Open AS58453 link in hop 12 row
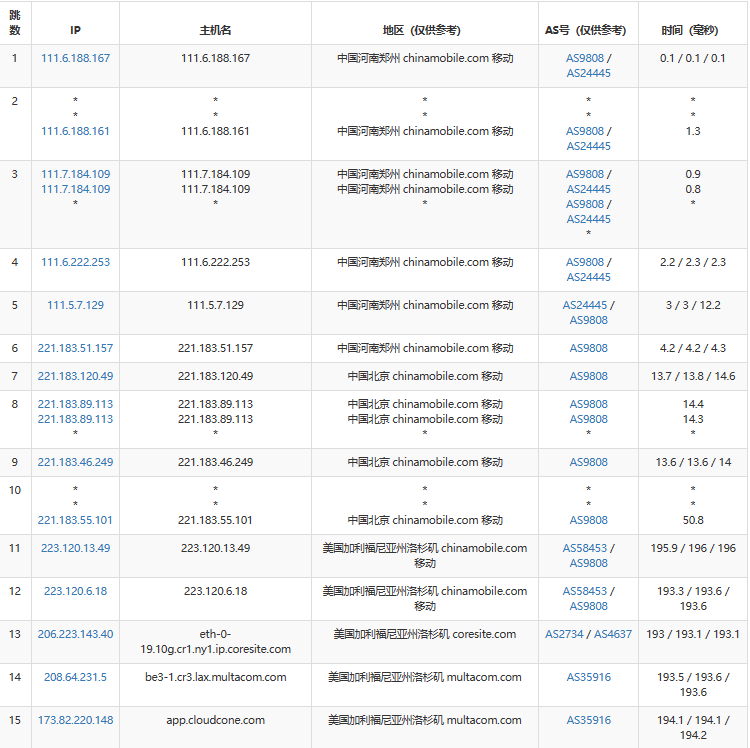750x748 pixels. [x=585, y=591]
